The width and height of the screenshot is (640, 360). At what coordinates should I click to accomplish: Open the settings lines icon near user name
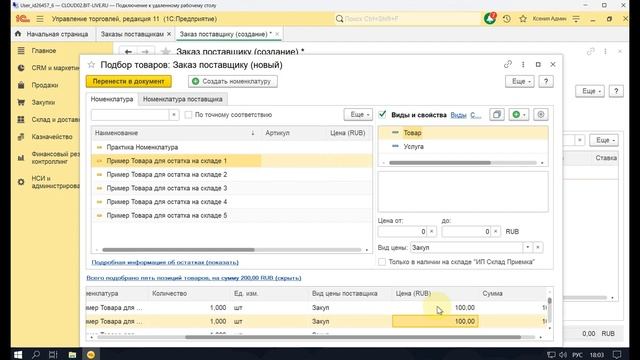point(576,19)
